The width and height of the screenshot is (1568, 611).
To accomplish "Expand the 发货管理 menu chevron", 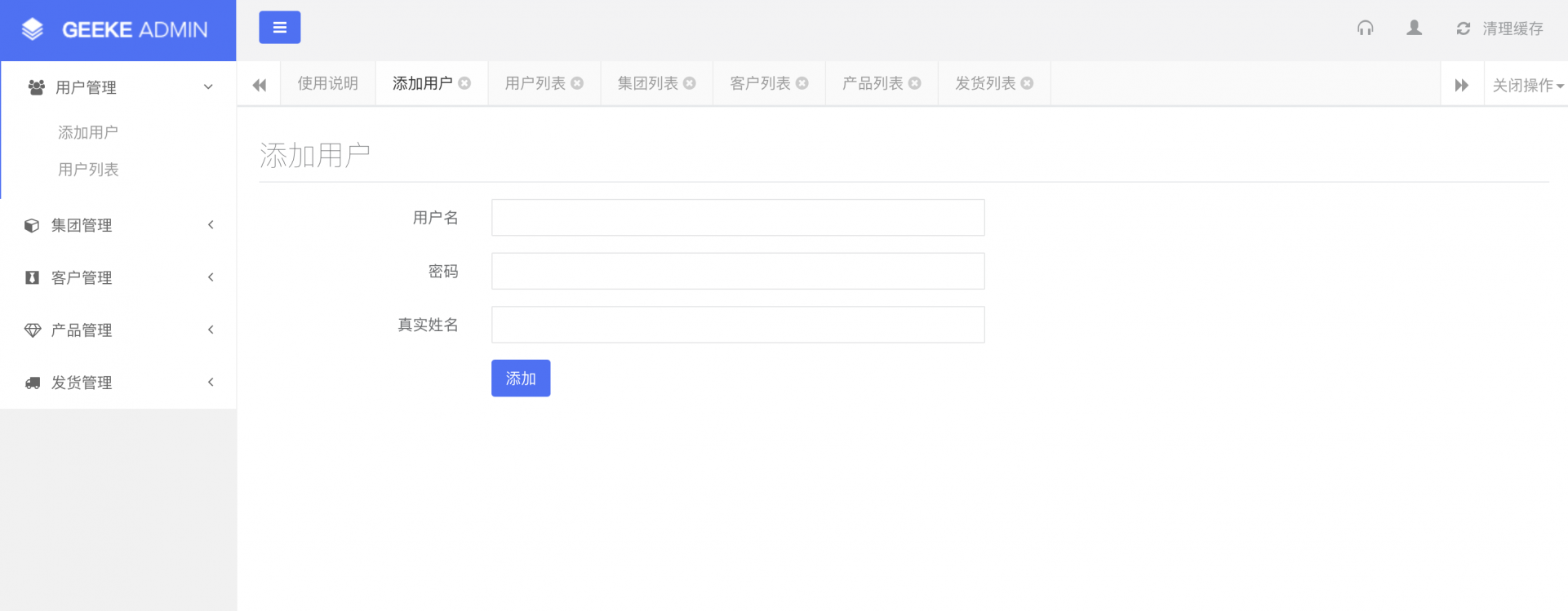I will point(211,382).
